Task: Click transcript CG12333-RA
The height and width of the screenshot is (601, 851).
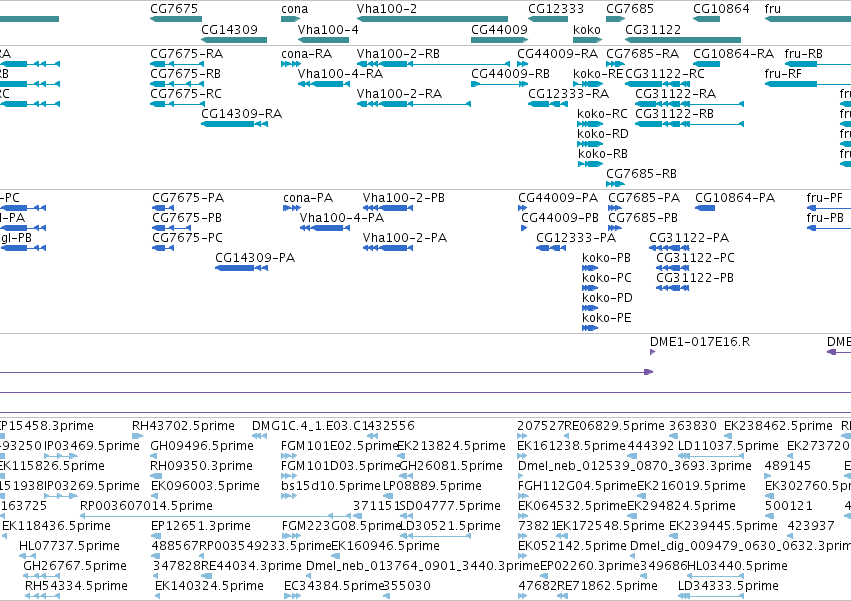Action: [x=569, y=94]
